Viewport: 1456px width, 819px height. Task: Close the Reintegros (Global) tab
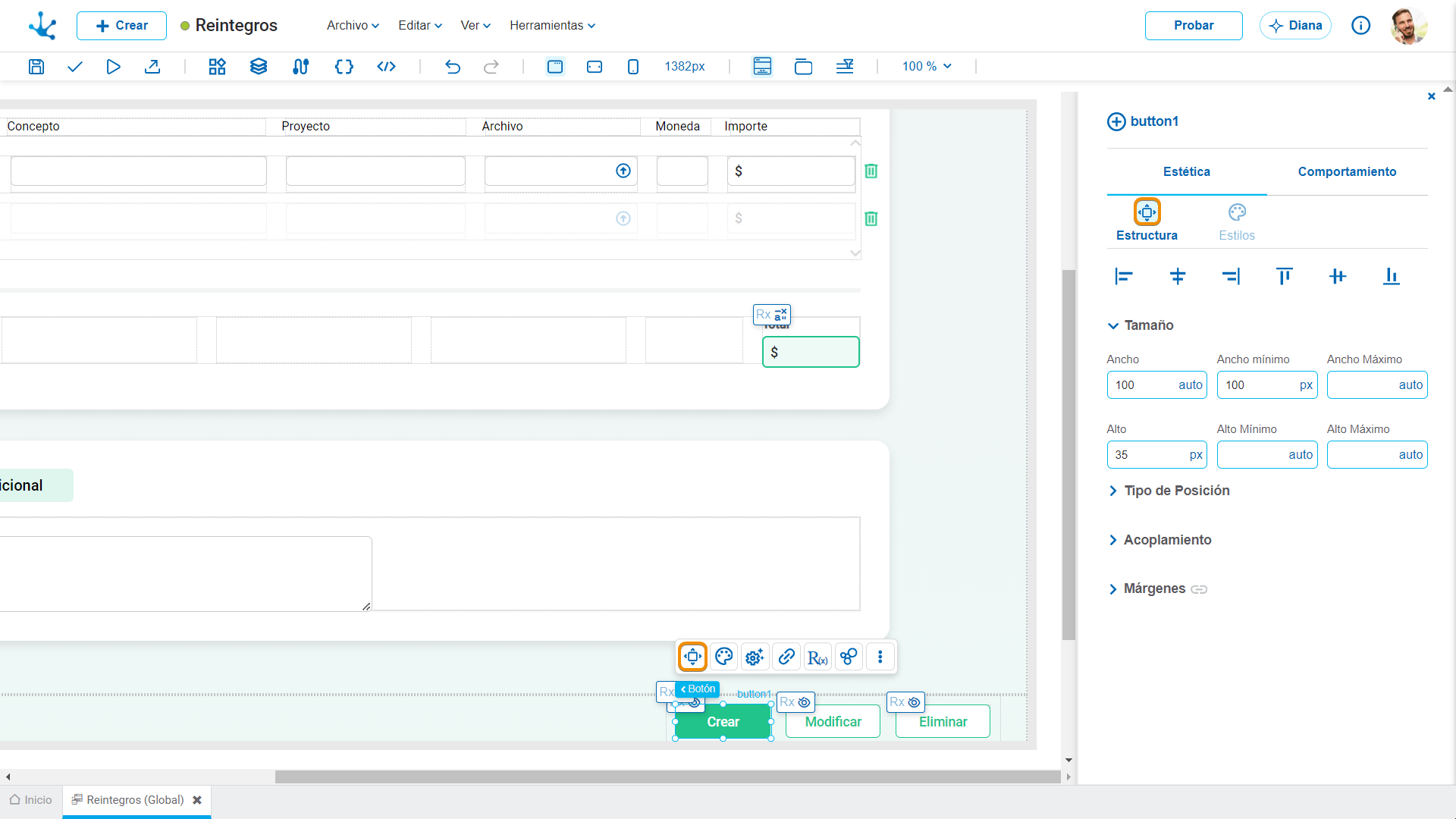(x=197, y=800)
